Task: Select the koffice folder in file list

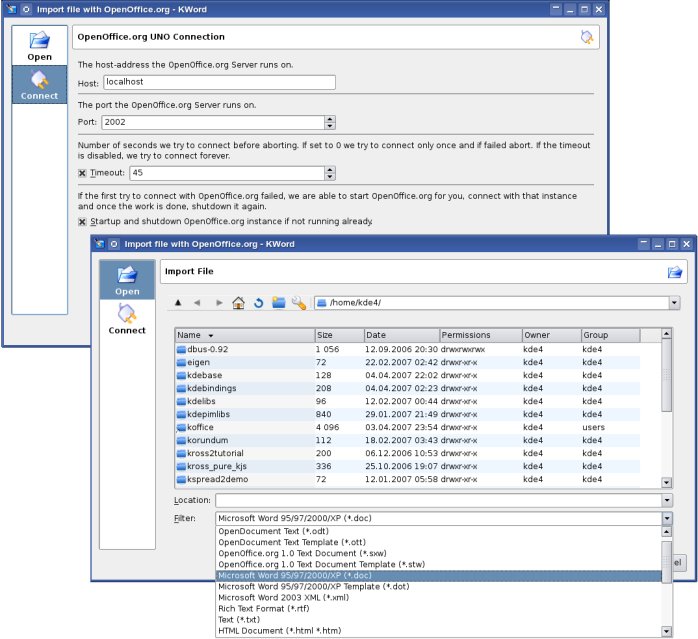Action: (x=200, y=427)
